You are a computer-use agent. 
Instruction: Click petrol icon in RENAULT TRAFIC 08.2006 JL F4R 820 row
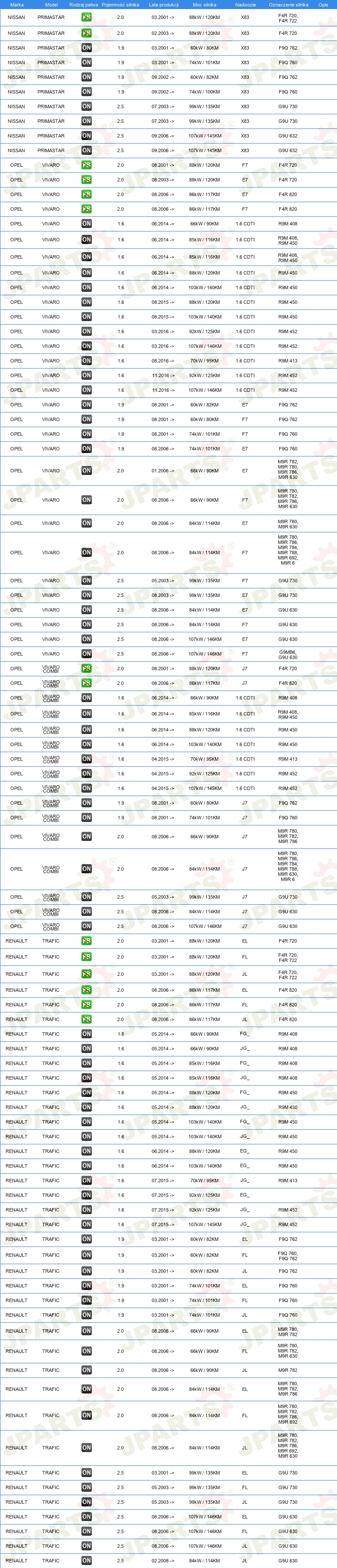(x=86, y=1019)
